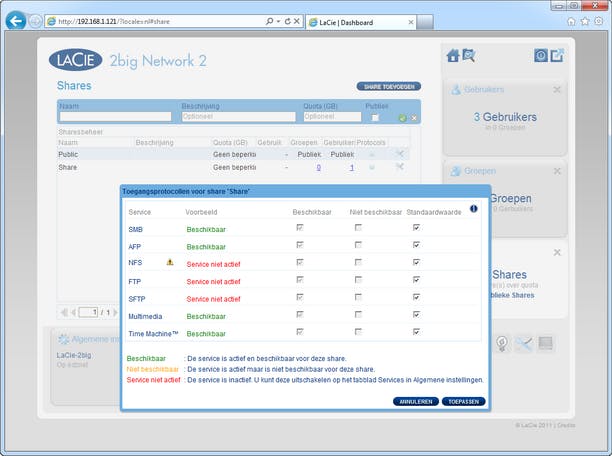
Task: Click the dashboard Home house icon
Action: 453,56
